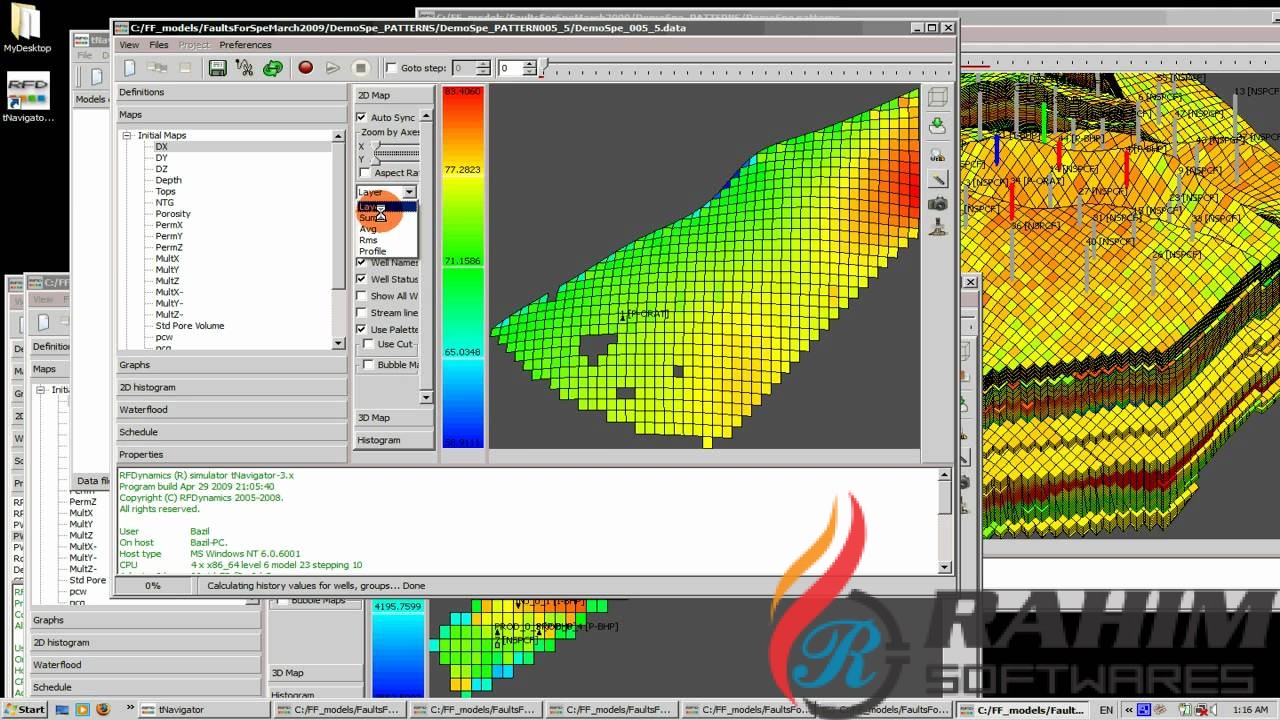1280x720 pixels.
Task: Expand the Waterflood section
Action: pyautogui.click(x=232, y=410)
